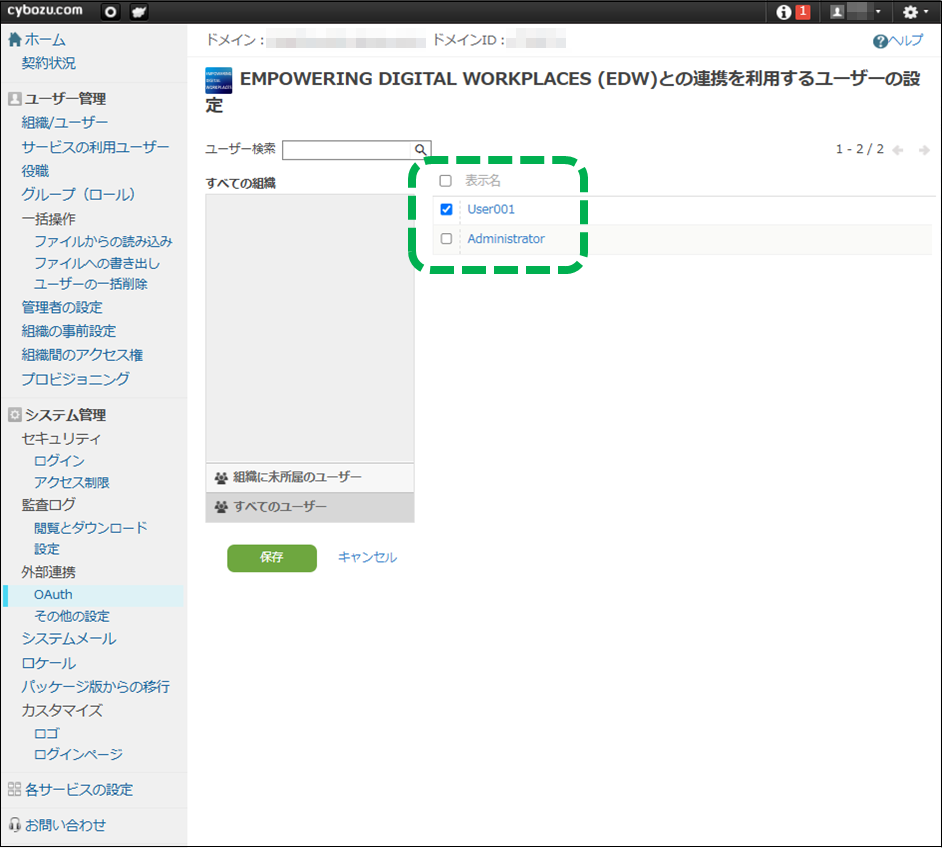This screenshot has height=848, width=942.
Task: Go to ホーム in sidebar
Action: (45, 40)
